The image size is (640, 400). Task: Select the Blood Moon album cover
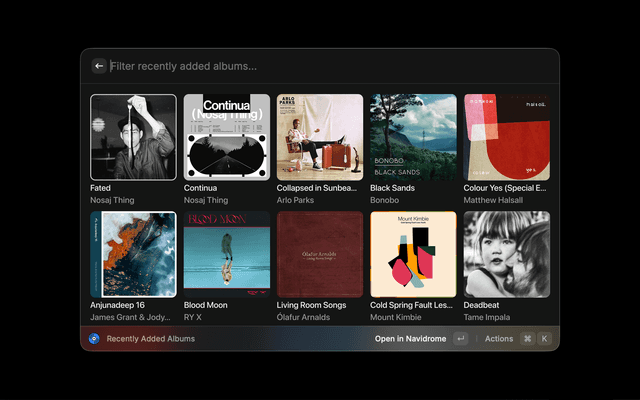227,254
